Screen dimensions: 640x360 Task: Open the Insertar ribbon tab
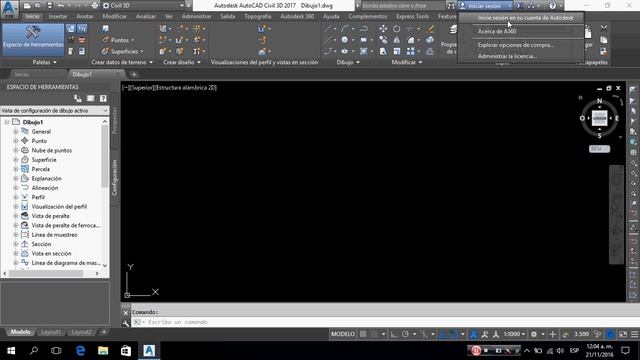coord(58,16)
